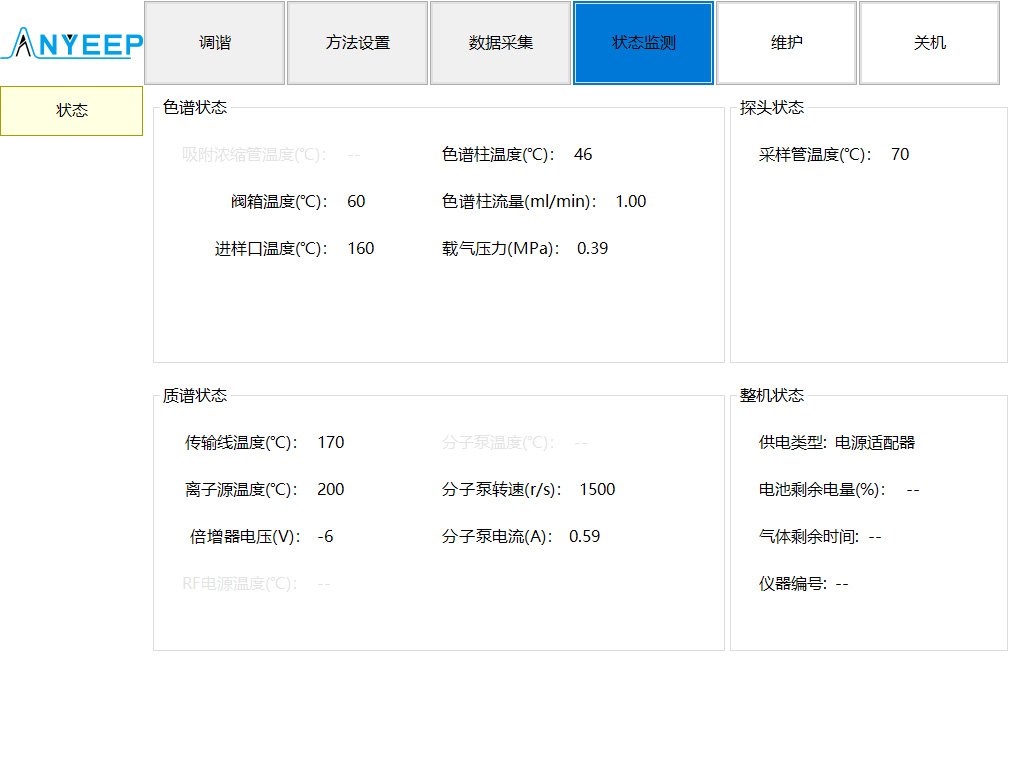Viewport: 1024px width, 768px height.
Task: Click the 阀箱温度 value 60
Action: [356, 202]
